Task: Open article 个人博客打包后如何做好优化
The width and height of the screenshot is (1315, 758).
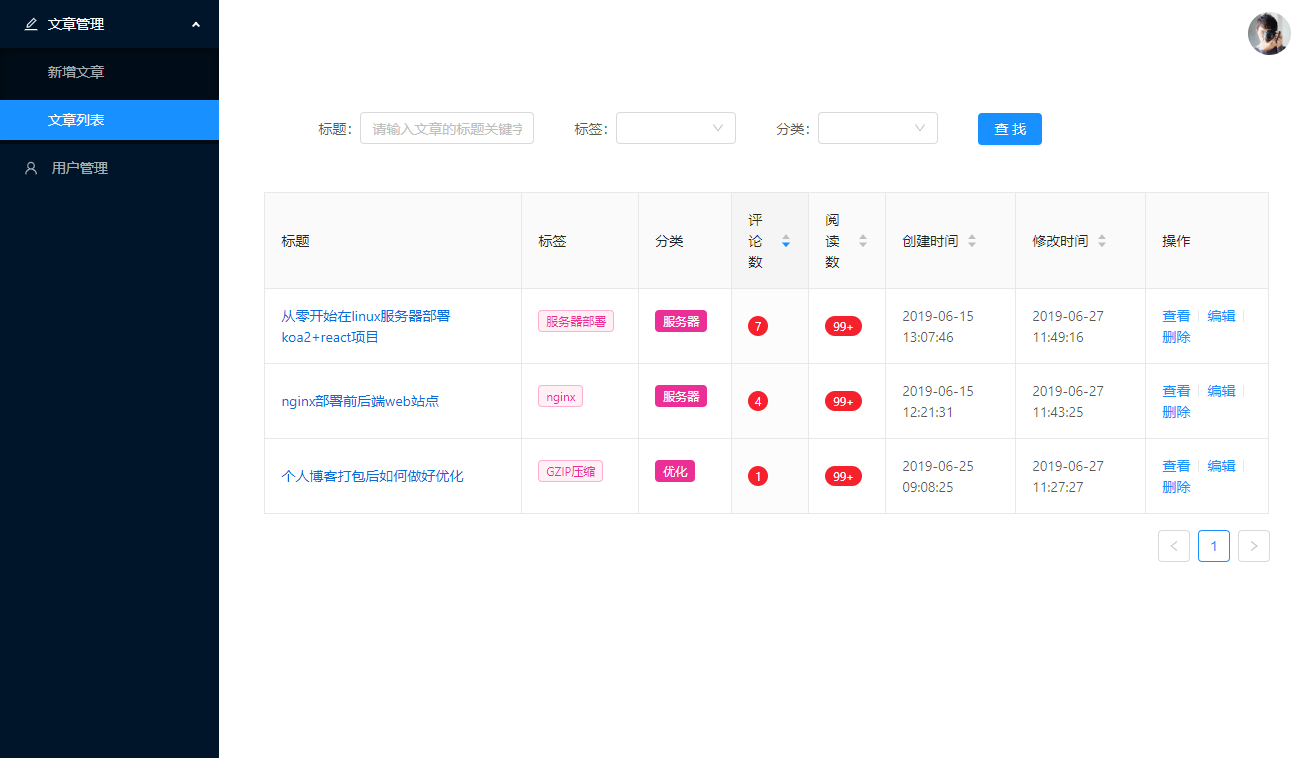Action: point(372,476)
